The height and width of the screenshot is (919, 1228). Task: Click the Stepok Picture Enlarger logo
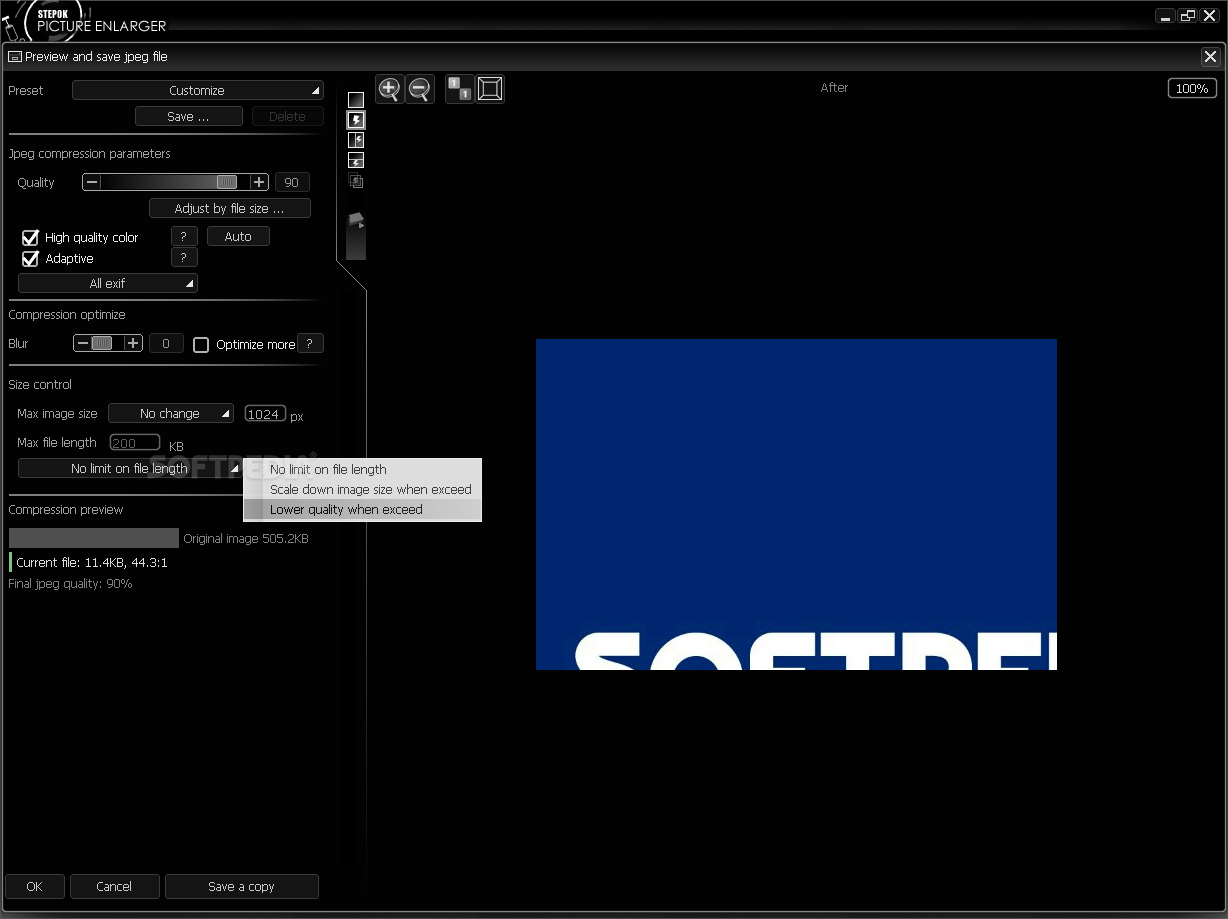[85, 19]
